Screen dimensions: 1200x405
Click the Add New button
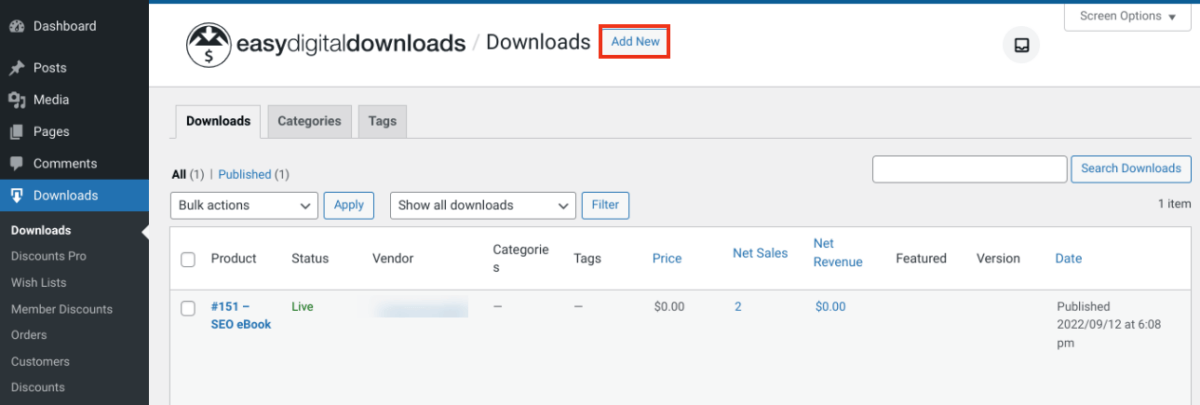point(635,42)
